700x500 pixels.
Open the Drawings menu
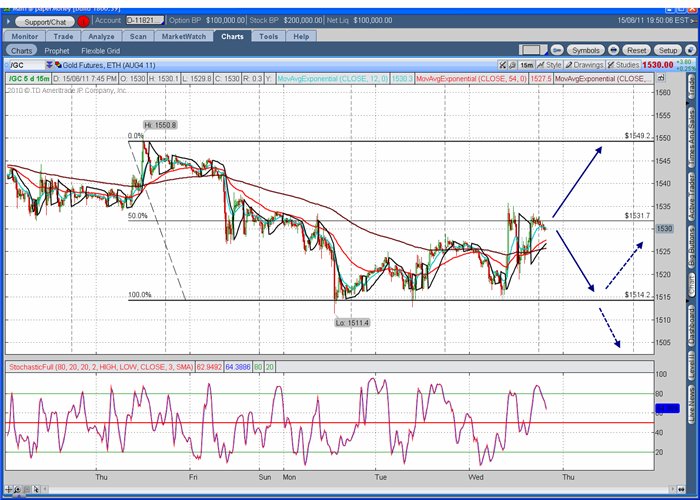click(x=584, y=65)
